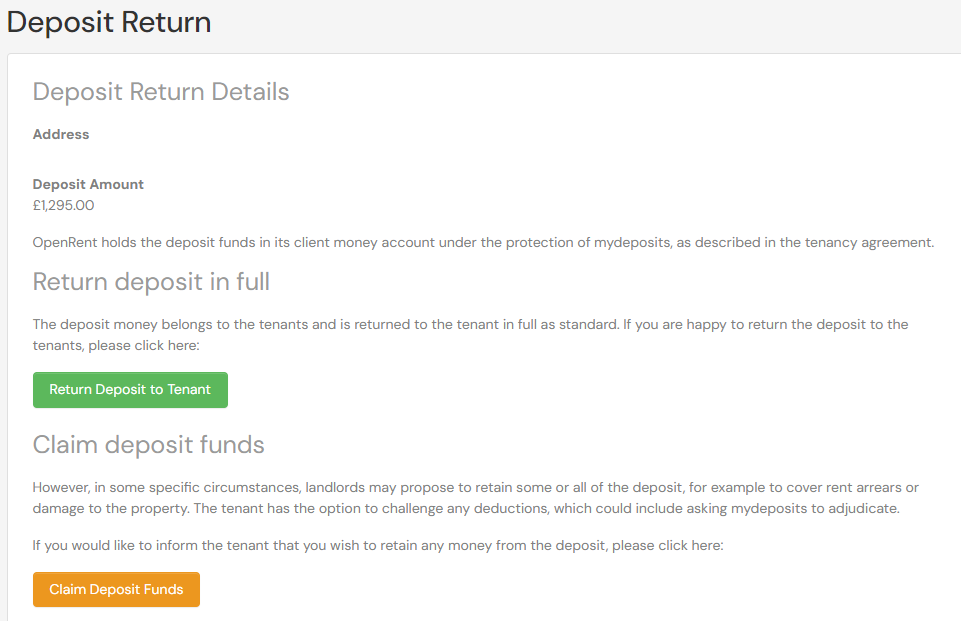This screenshot has height=621, width=961.
Task: Select the Deposit Return page title
Action: tap(109, 22)
